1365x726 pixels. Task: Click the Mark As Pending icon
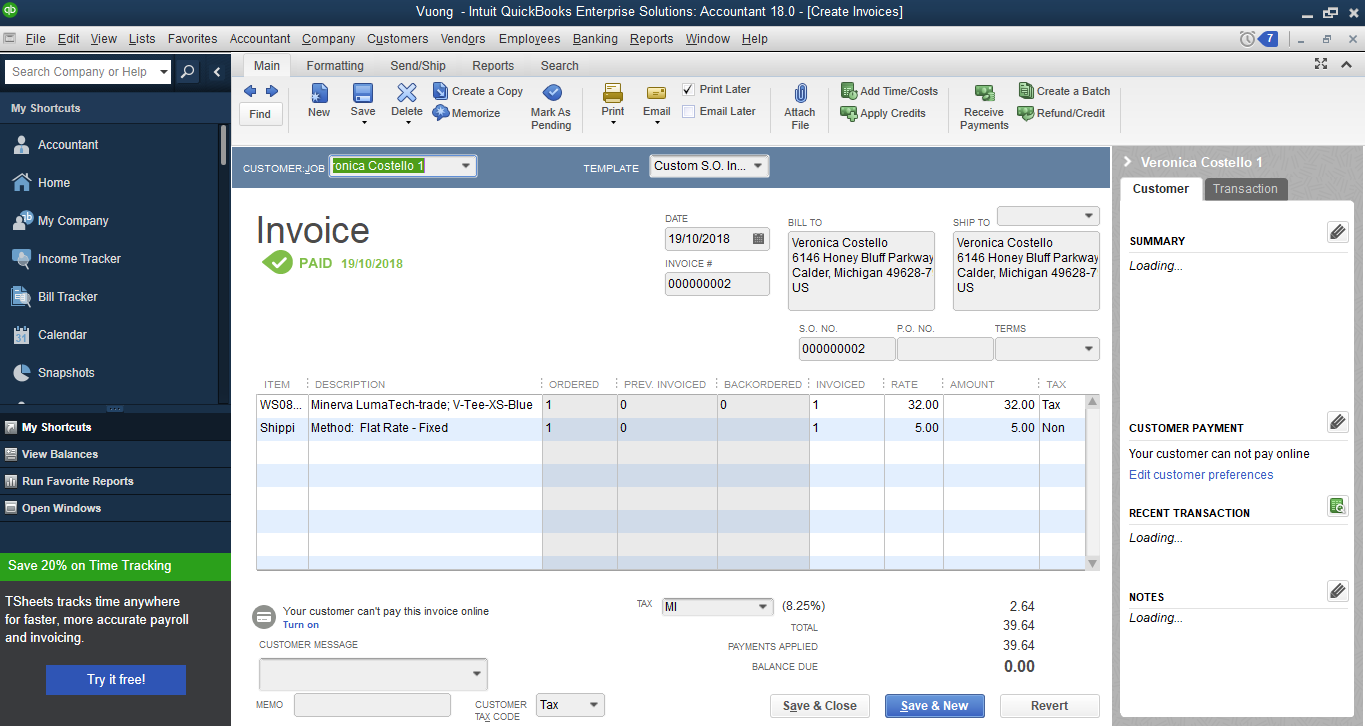[551, 94]
